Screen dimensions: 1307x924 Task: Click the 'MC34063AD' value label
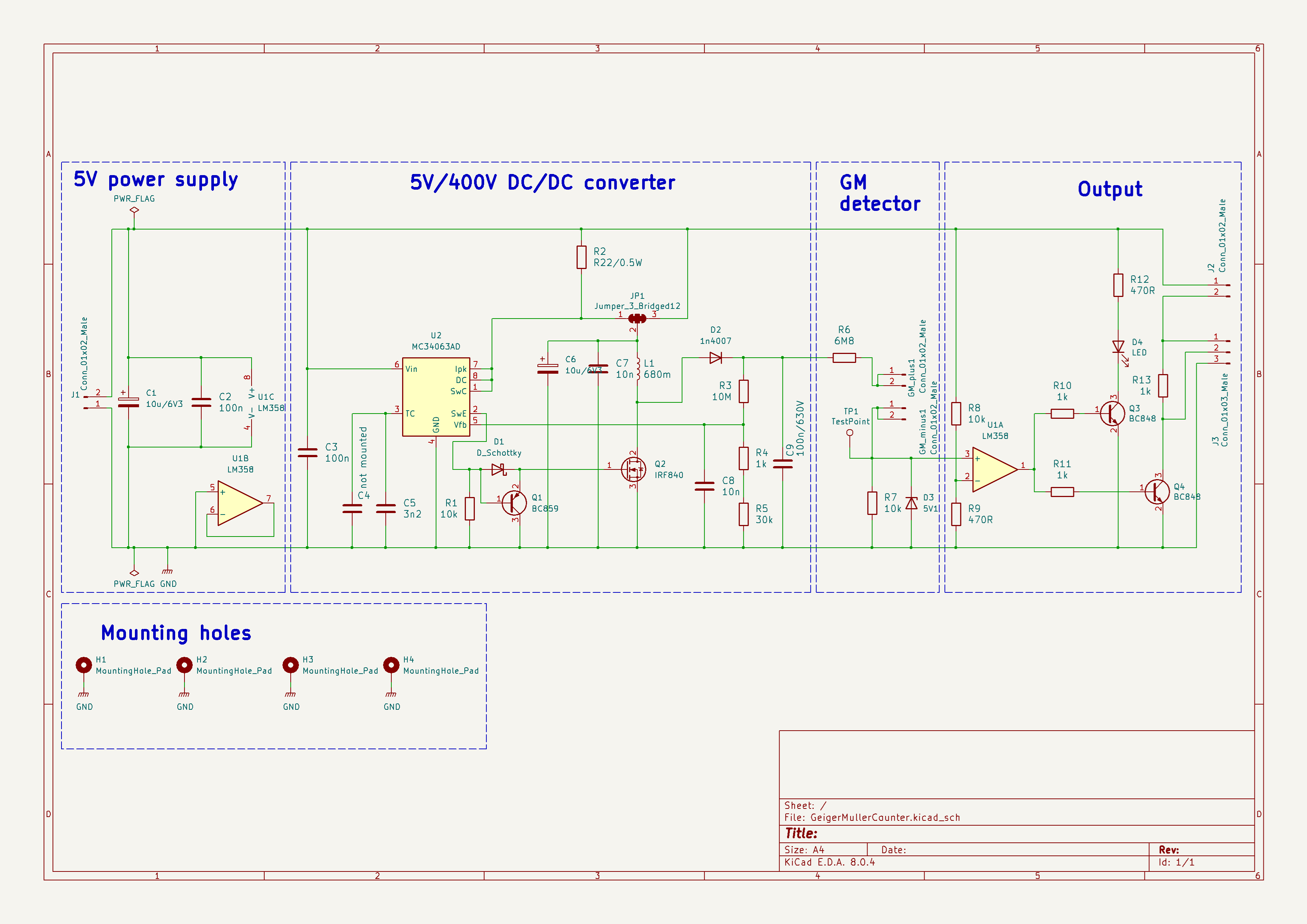436,346
